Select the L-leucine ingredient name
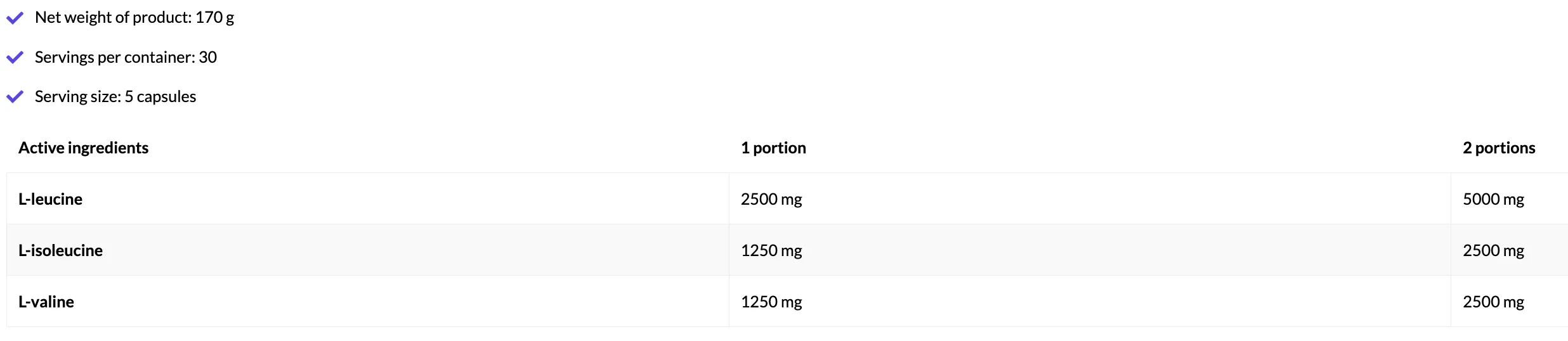Image resolution: width=1568 pixels, height=341 pixels. [50, 199]
